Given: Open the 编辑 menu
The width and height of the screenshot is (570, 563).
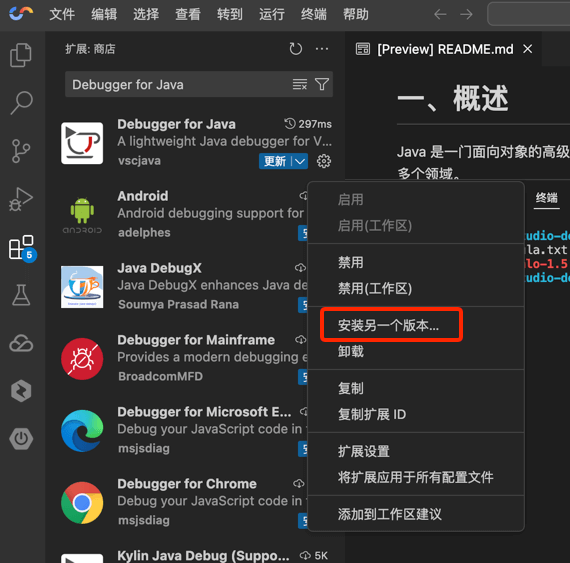Looking at the screenshot, I should 104,15.
